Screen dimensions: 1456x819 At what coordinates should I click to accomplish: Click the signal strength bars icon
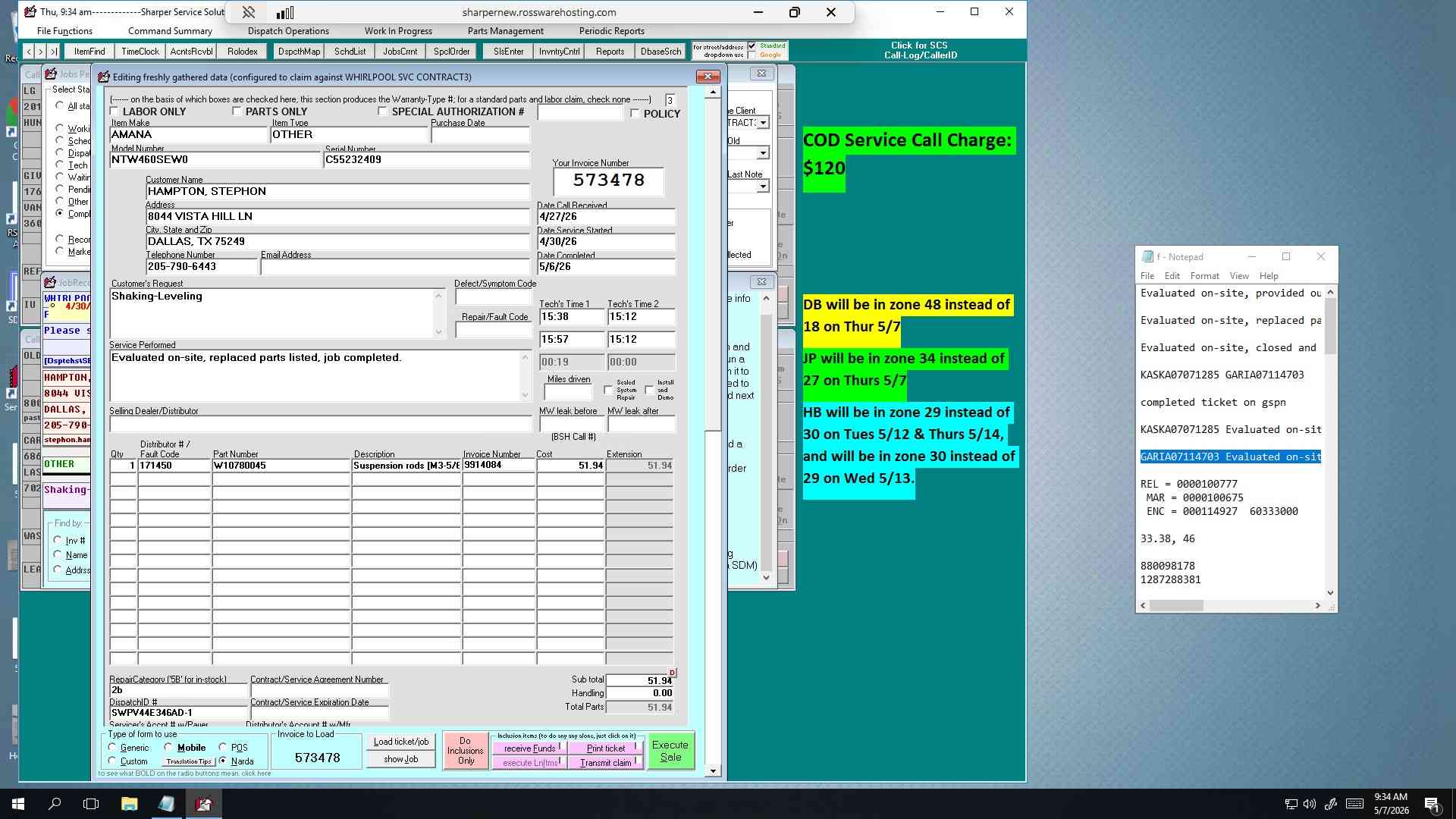click(285, 12)
